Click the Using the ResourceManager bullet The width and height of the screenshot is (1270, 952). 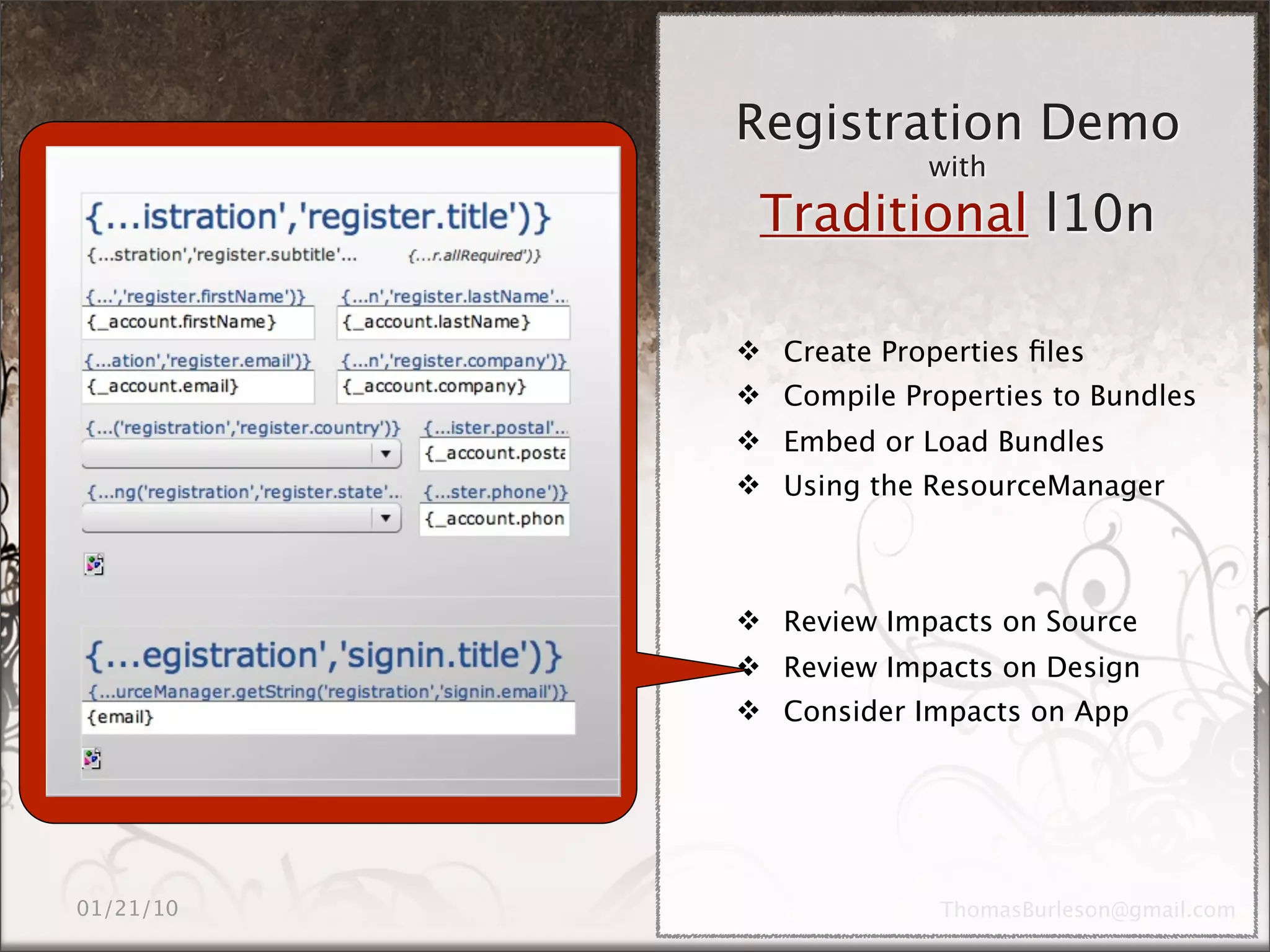click(x=974, y=486)
